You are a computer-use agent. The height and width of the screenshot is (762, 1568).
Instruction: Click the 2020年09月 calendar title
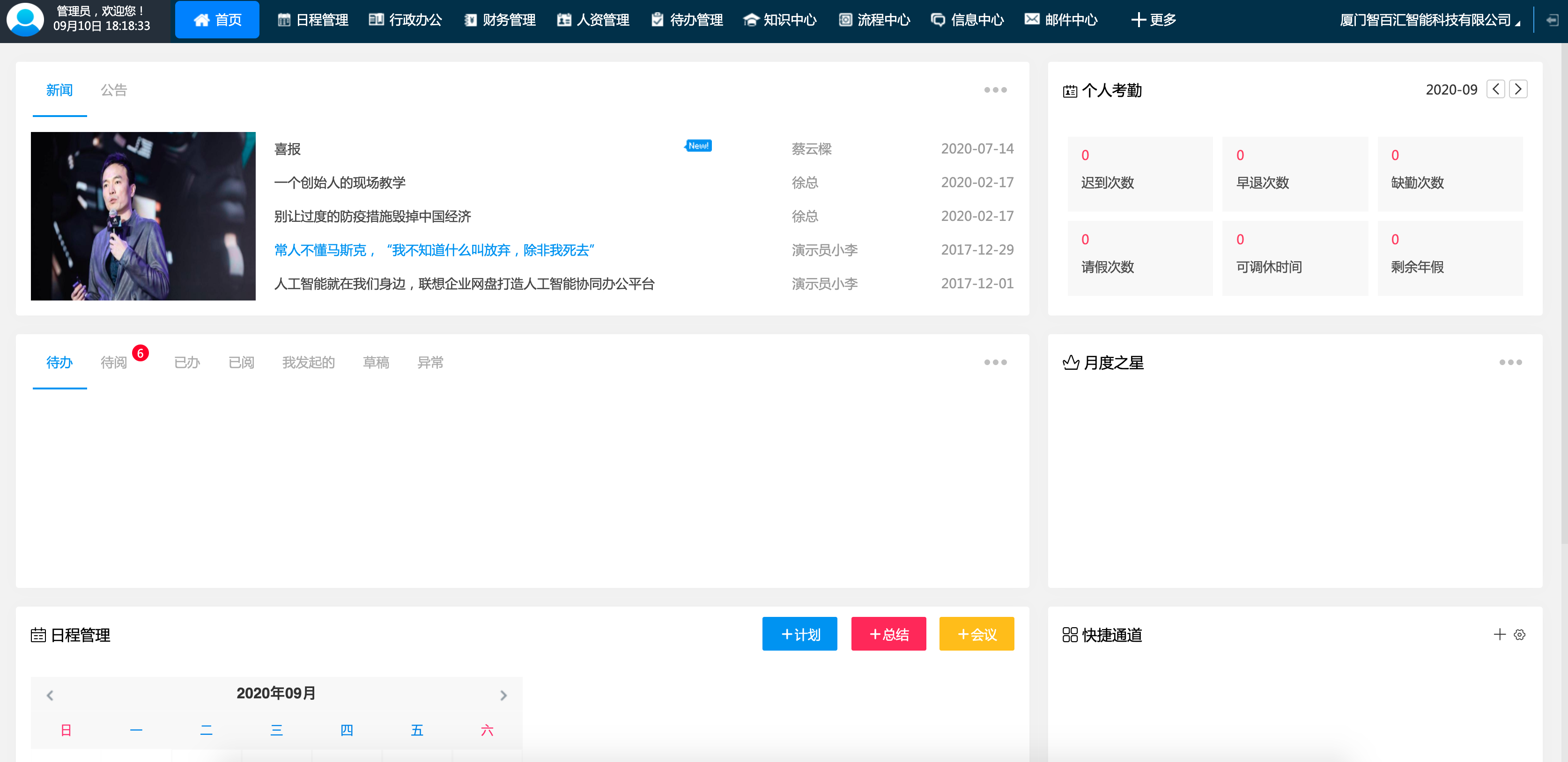tap(276, 693)
